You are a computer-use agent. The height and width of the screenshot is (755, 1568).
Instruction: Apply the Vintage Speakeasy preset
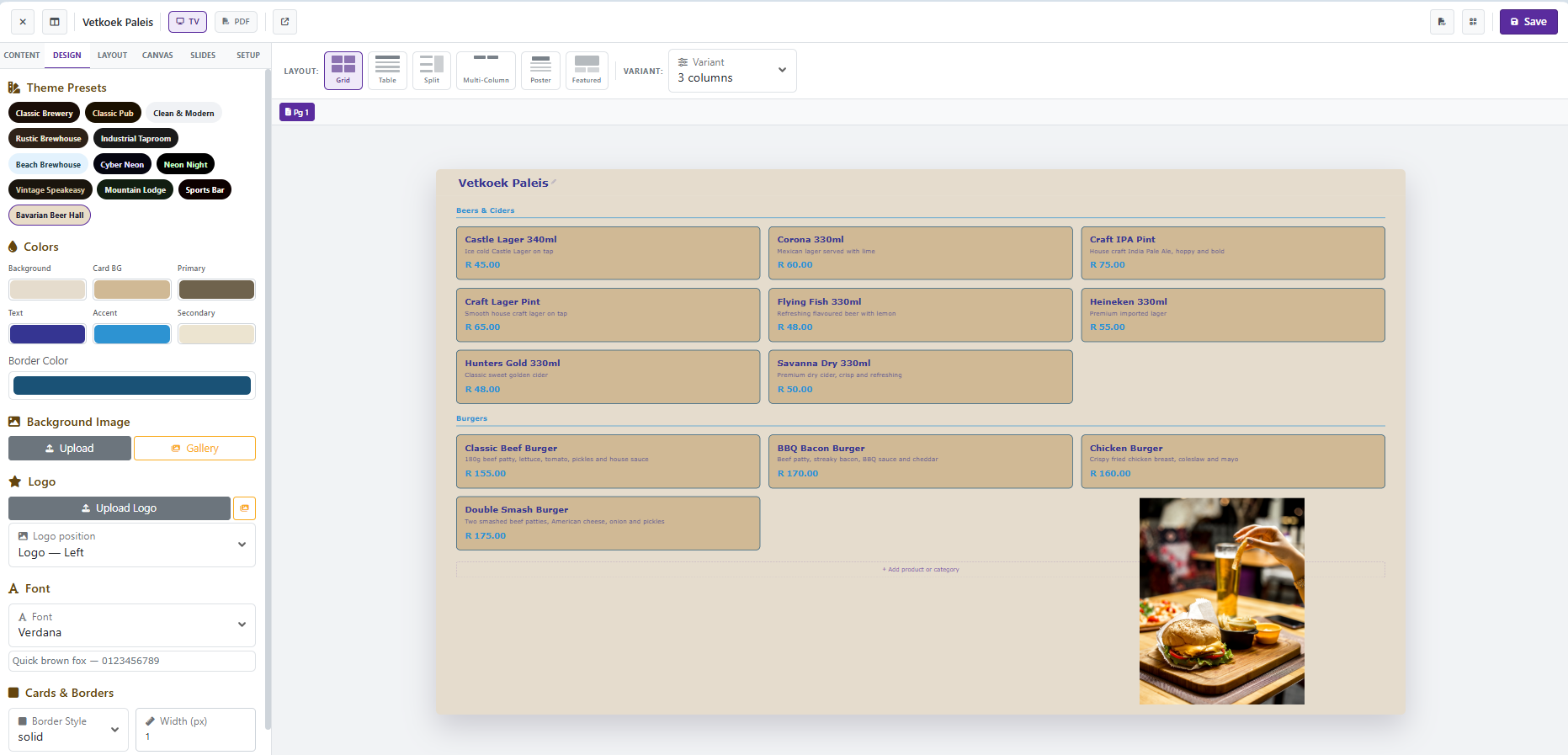pyautogui.click(x=50, y=189)
